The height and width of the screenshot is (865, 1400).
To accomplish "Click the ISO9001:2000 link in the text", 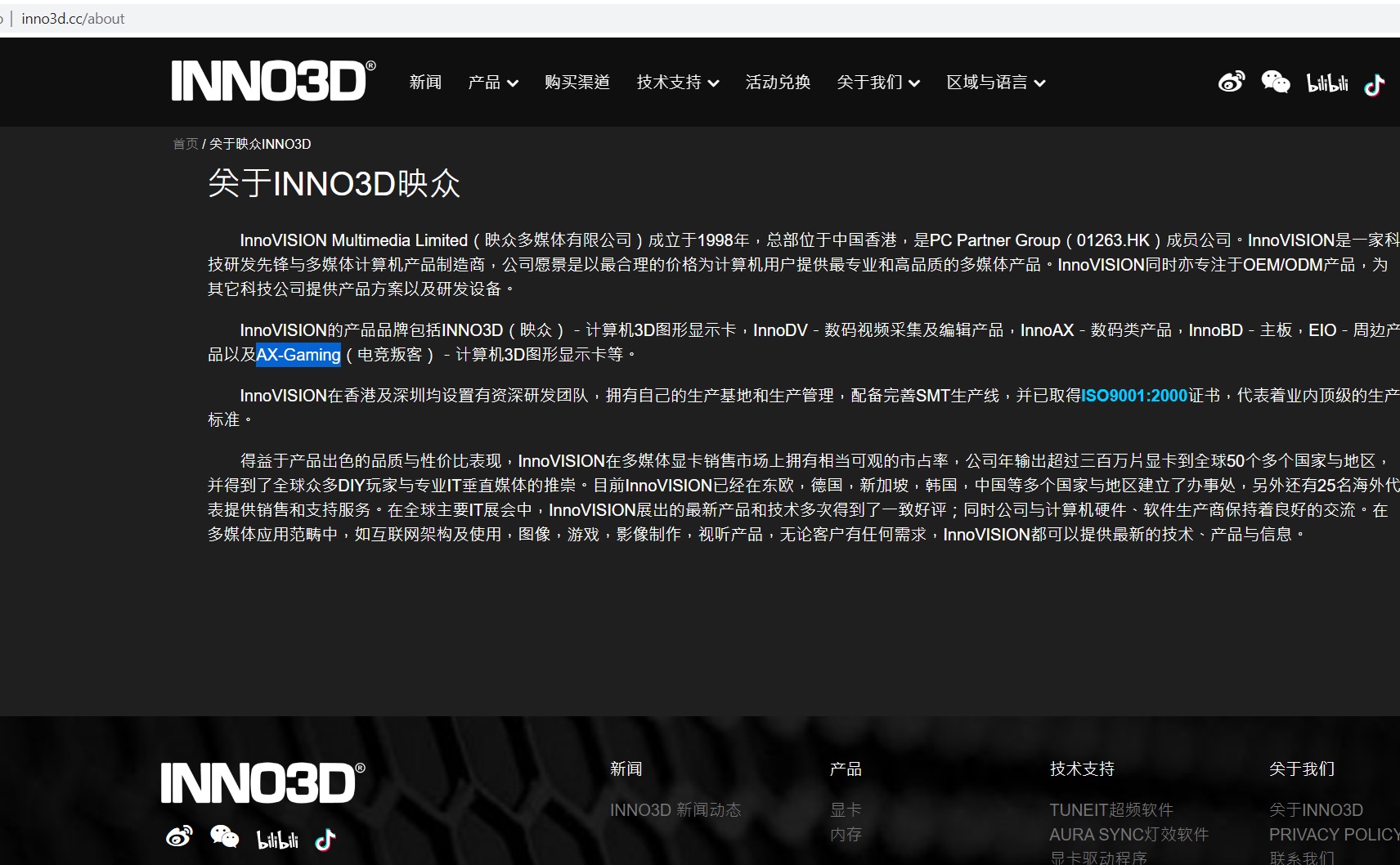I will pos(1134,396).
